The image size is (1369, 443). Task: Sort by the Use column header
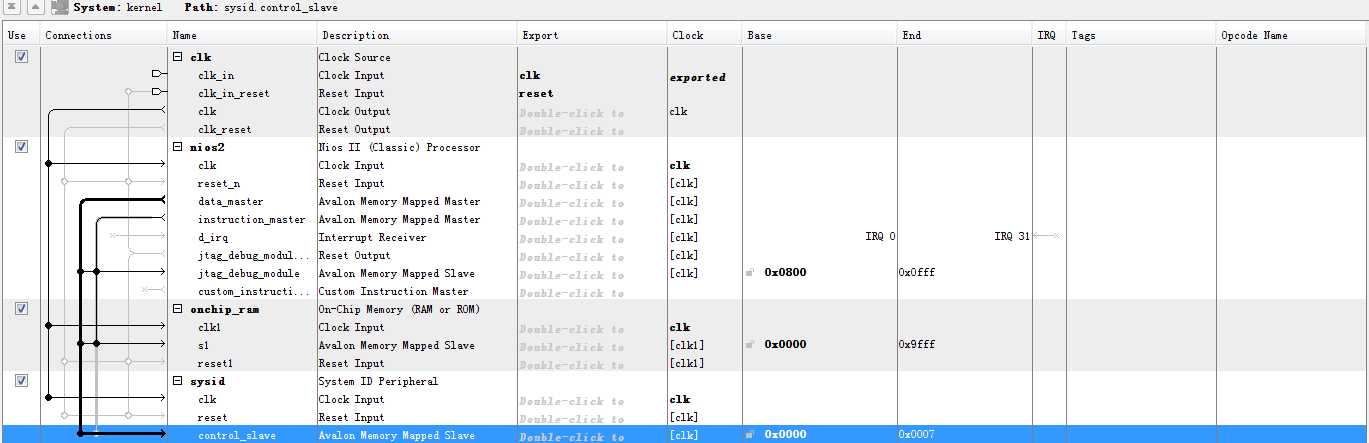click(20, 35)
